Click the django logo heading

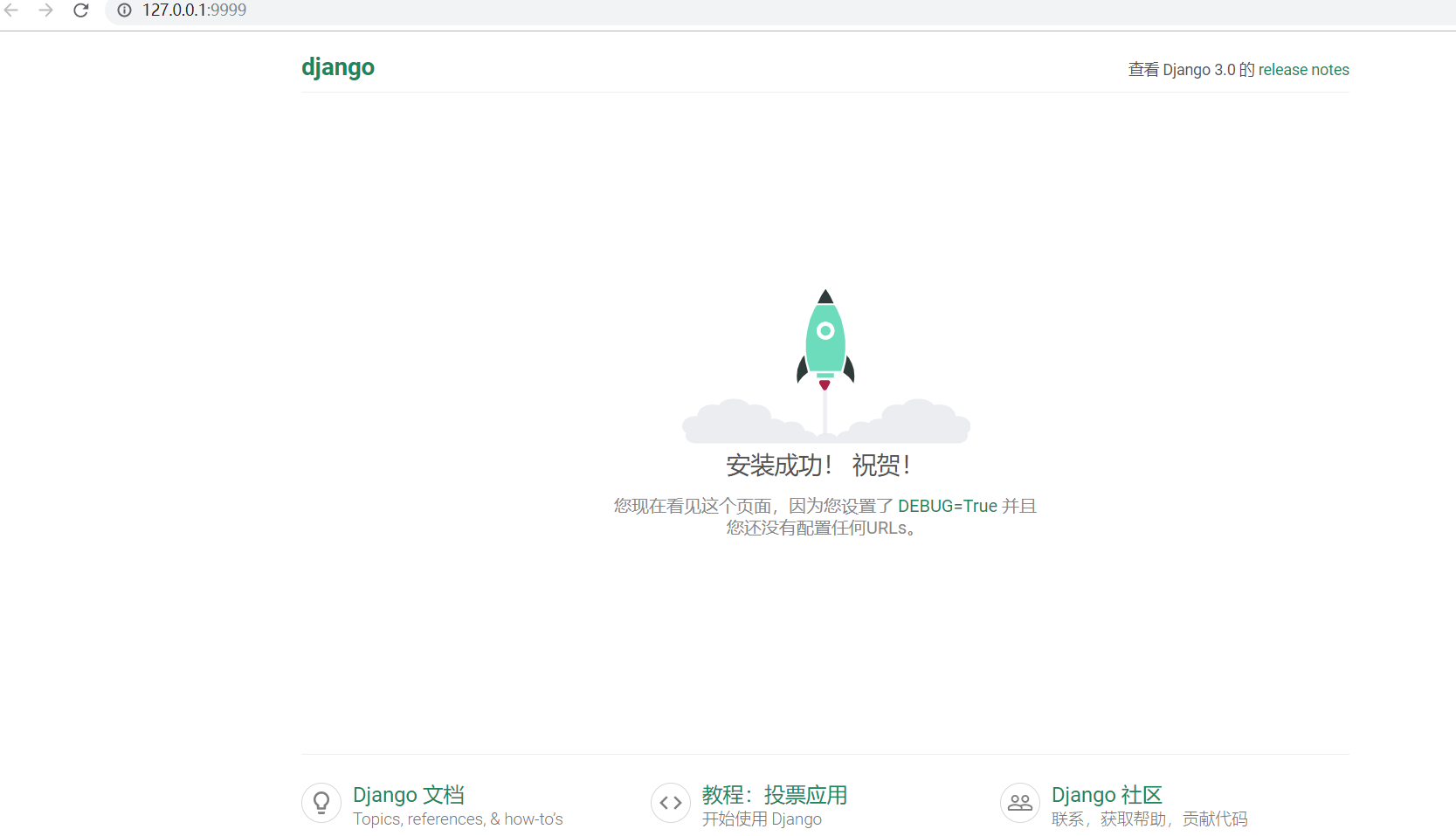coord(338,67)
